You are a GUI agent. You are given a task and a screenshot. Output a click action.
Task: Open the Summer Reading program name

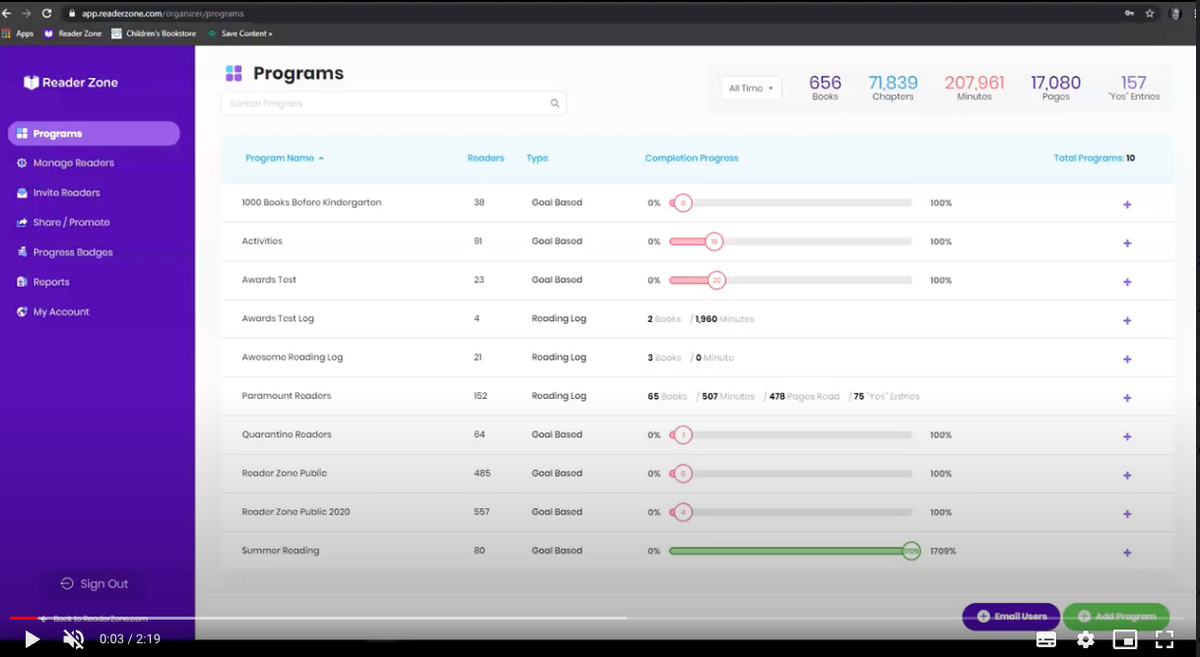pos(281,551)
